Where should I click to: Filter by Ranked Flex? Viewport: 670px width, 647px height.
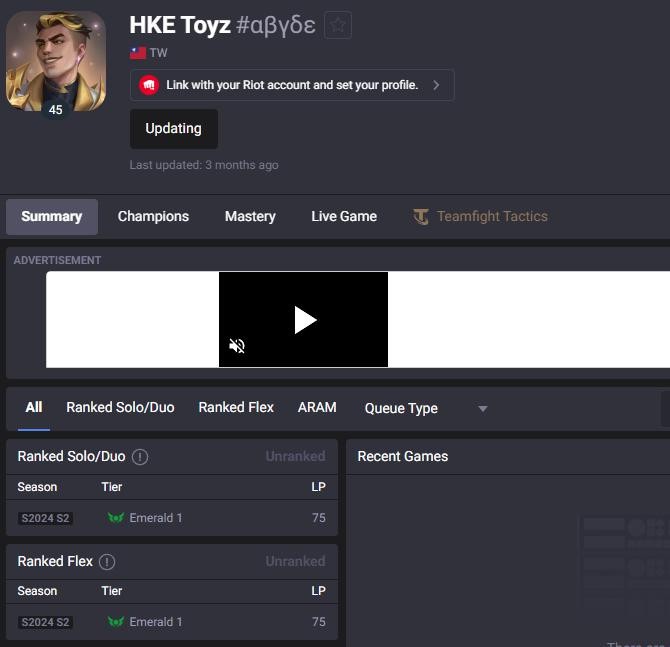(x=236, y=407)
